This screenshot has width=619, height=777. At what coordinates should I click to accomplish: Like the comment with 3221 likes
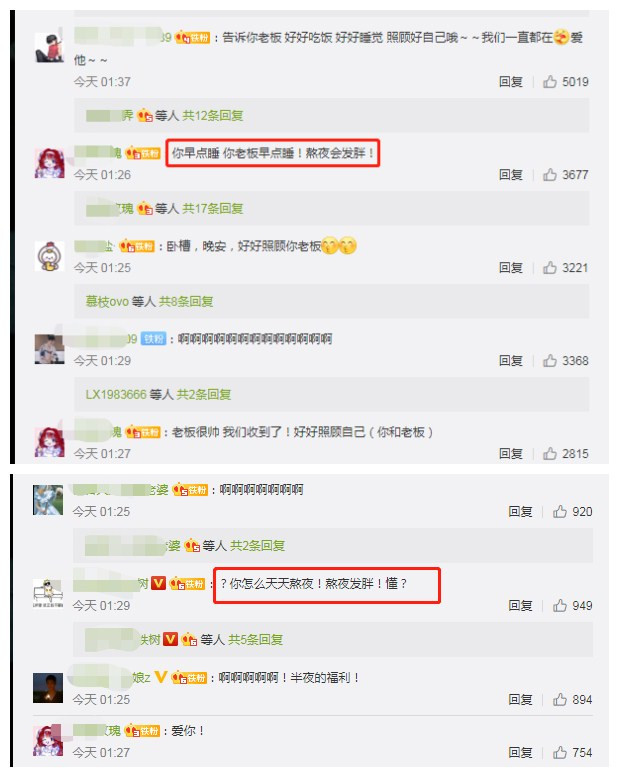(550, 268)
